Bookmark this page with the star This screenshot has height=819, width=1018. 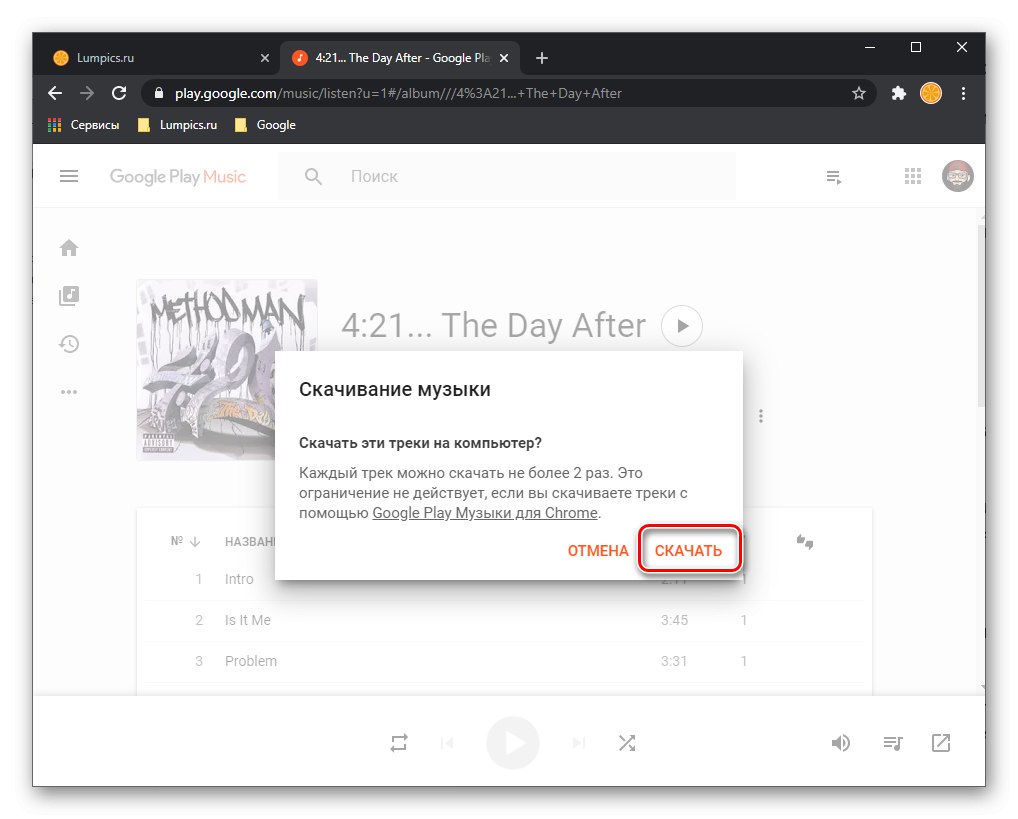[x=858, y=93]
